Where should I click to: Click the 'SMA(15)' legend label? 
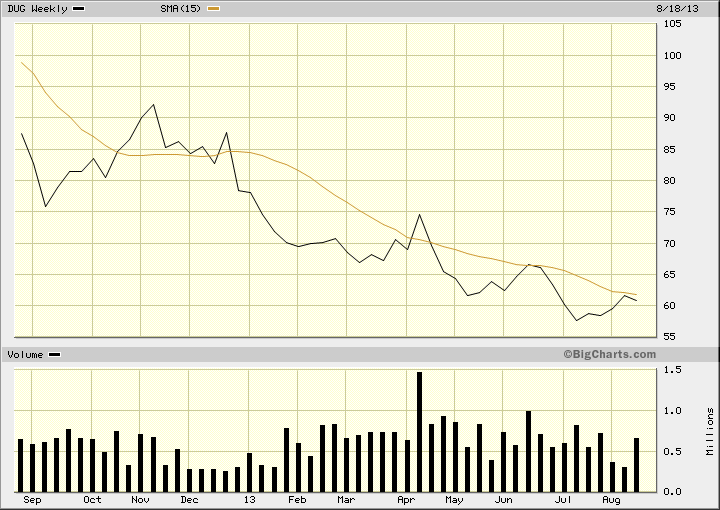pos(180,9)
